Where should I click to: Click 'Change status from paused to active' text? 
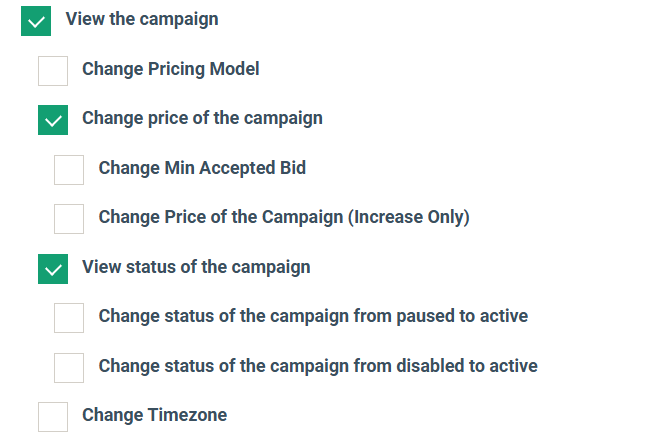(x=313, y=316)
